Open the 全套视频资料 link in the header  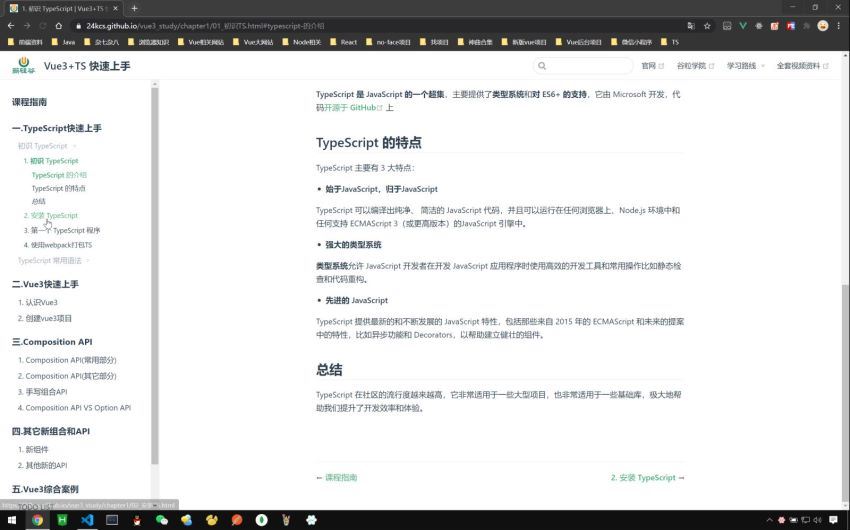pyautogui.click(x=802, y=66)
